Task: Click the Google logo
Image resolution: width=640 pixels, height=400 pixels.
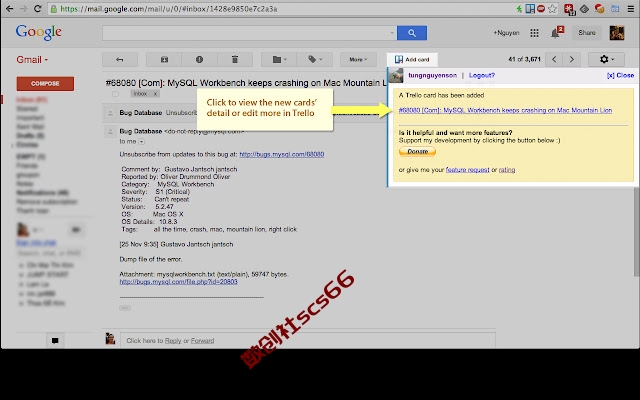Action: point(39,32)
